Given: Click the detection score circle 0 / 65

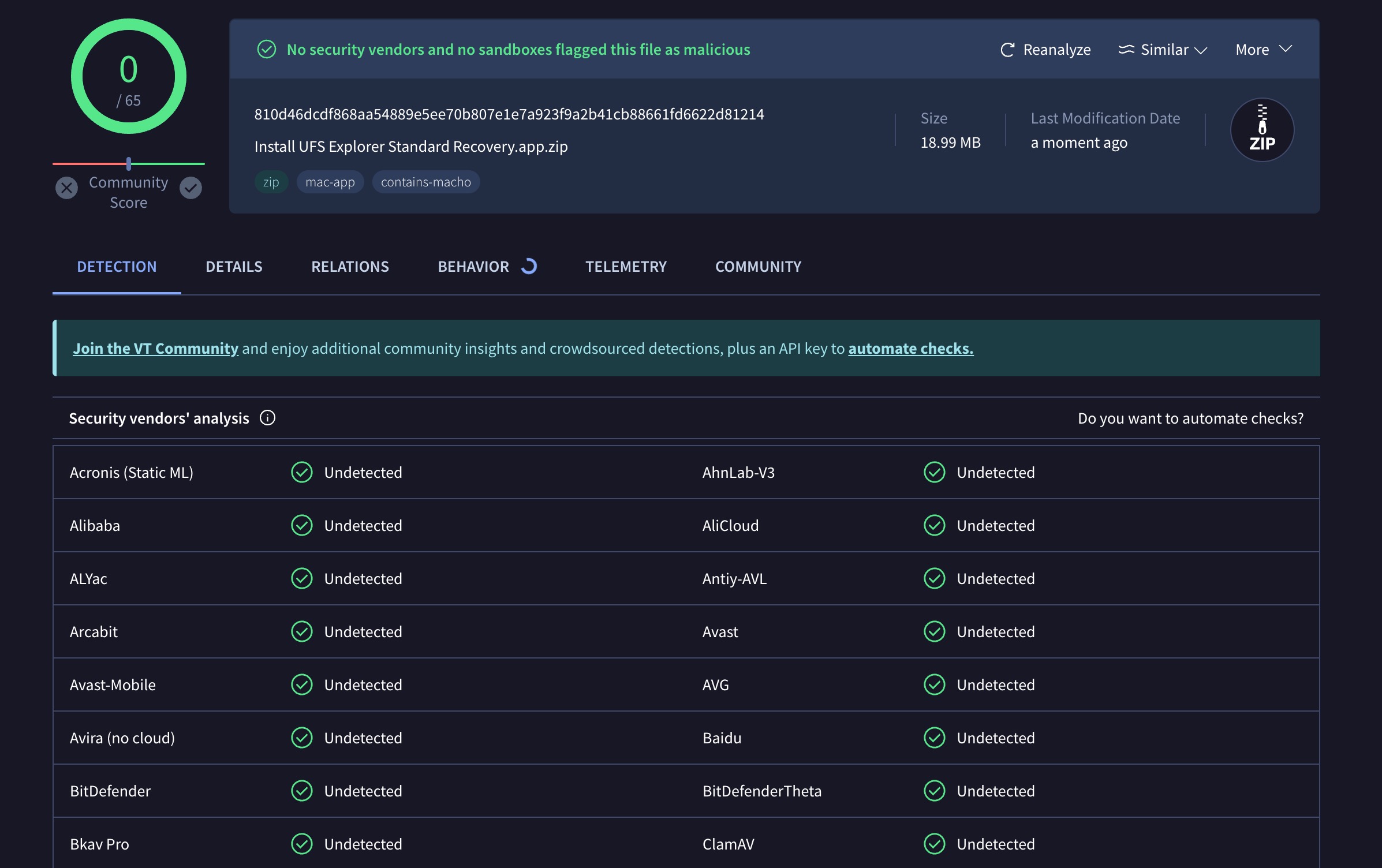Looking at the screenshot, I should tap(128, 76).
